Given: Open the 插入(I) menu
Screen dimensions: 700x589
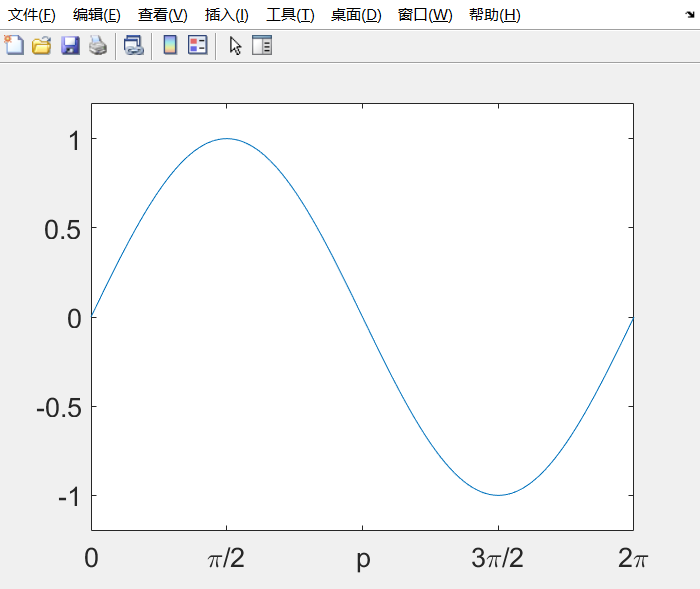Looking at the screenshot, I should click(x=226, y=15).
